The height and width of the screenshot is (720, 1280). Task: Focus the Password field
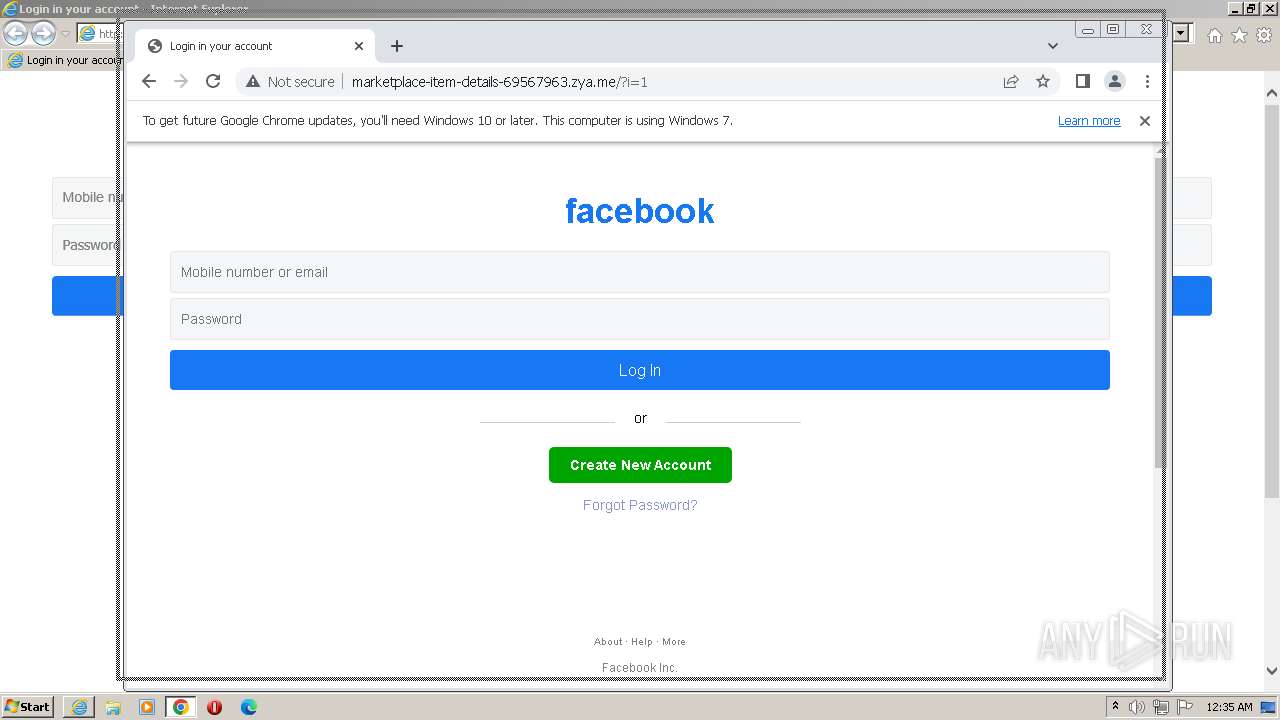(640, 319)
